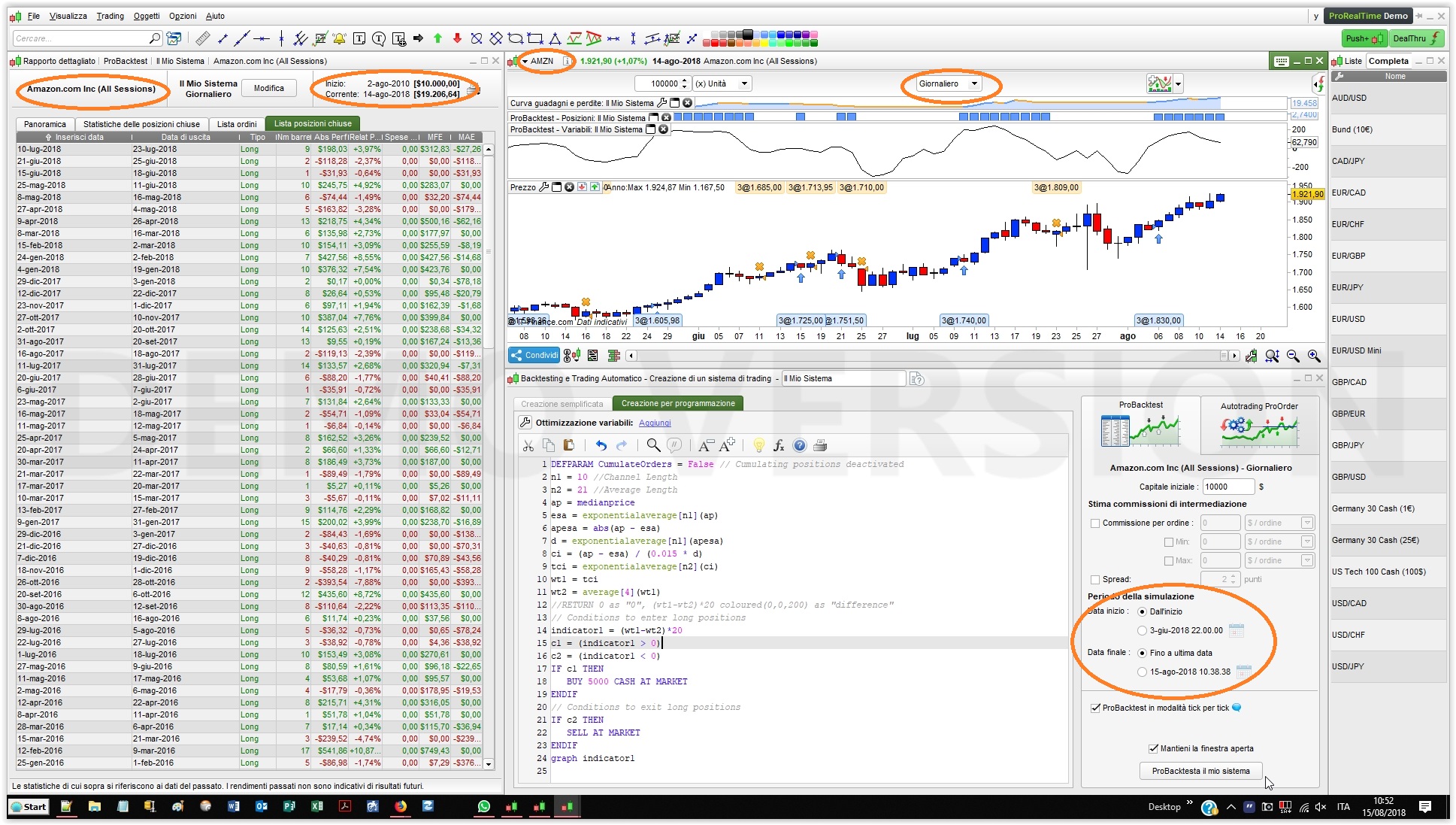Select the Dall'inizio start date radio button
1456x825 pixels.
pos(1142,611)
